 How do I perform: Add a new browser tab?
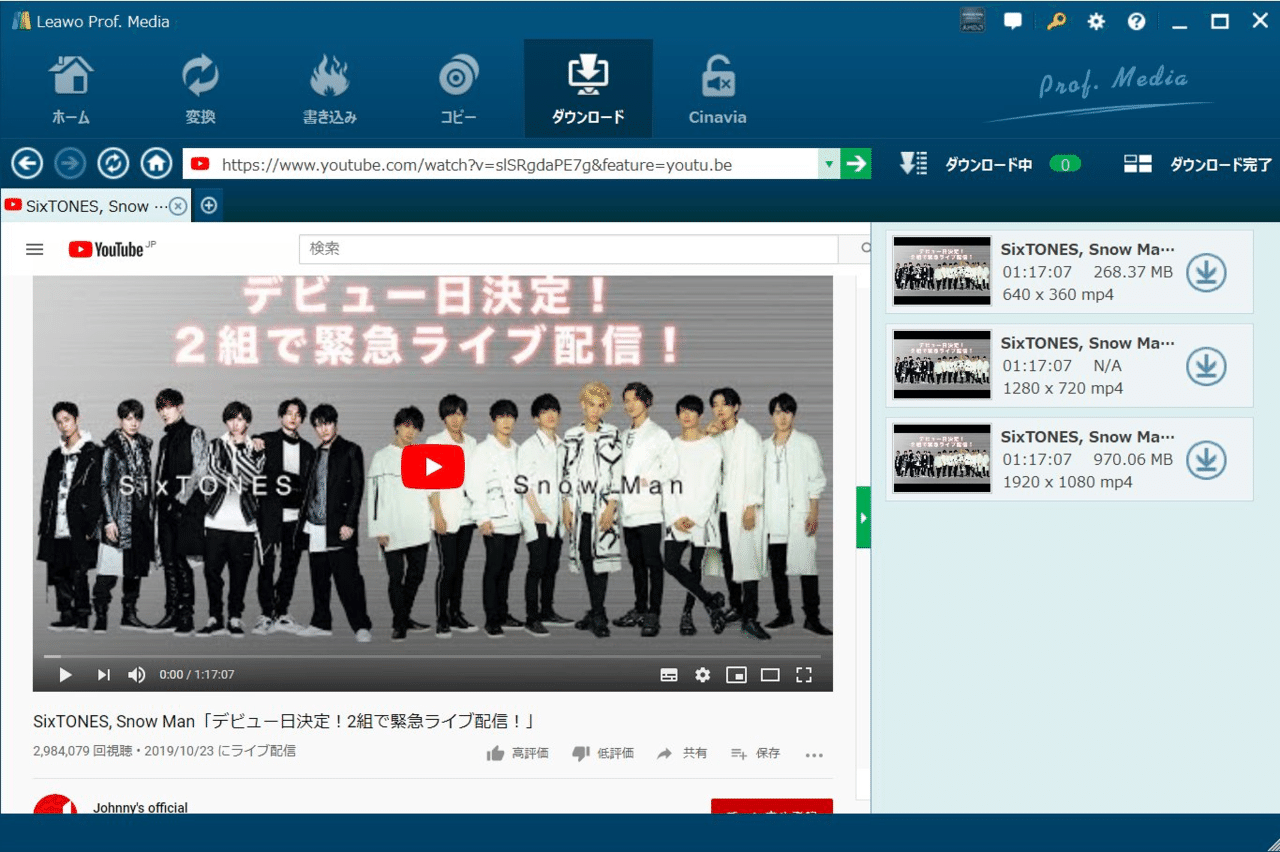[x=209, y=206]
